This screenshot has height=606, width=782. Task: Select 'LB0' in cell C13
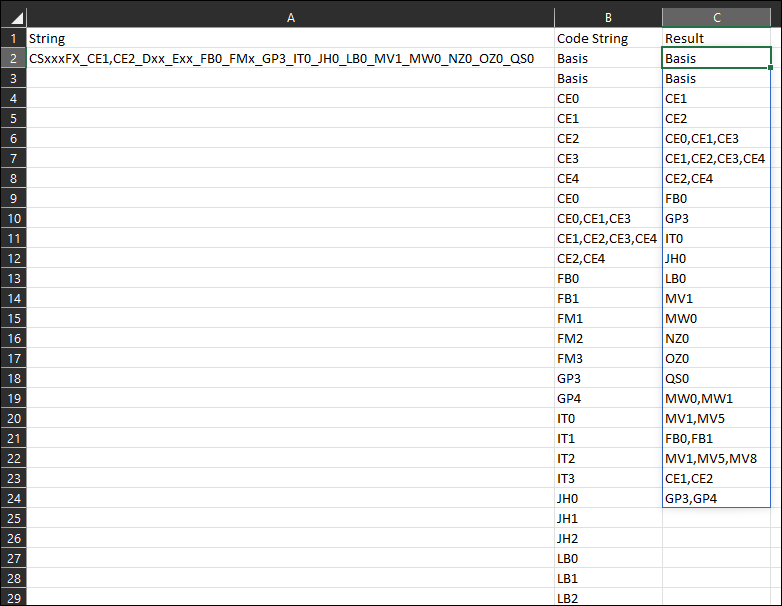(x=716, y=278)
